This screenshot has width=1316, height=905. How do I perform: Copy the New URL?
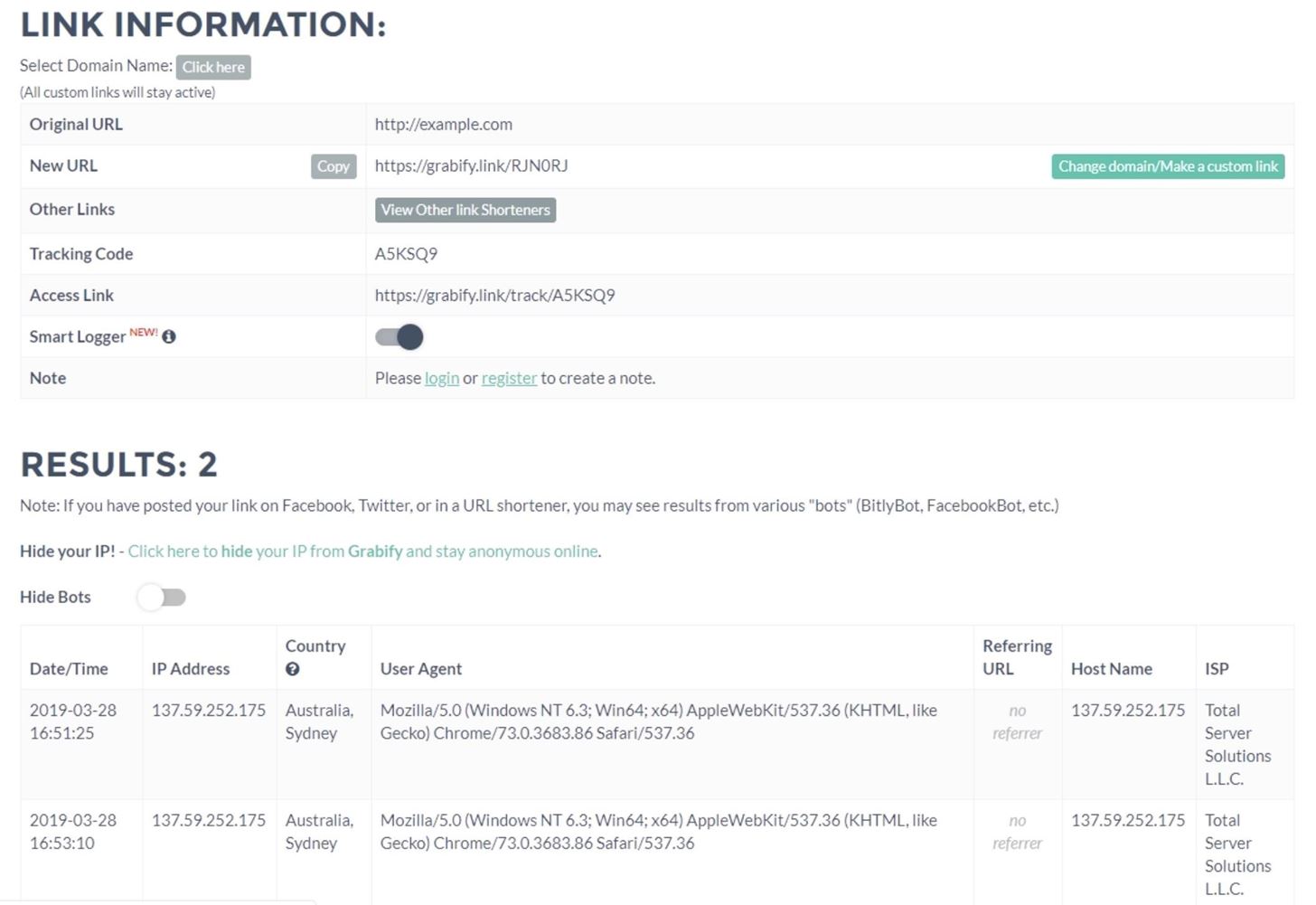(334, 166)
